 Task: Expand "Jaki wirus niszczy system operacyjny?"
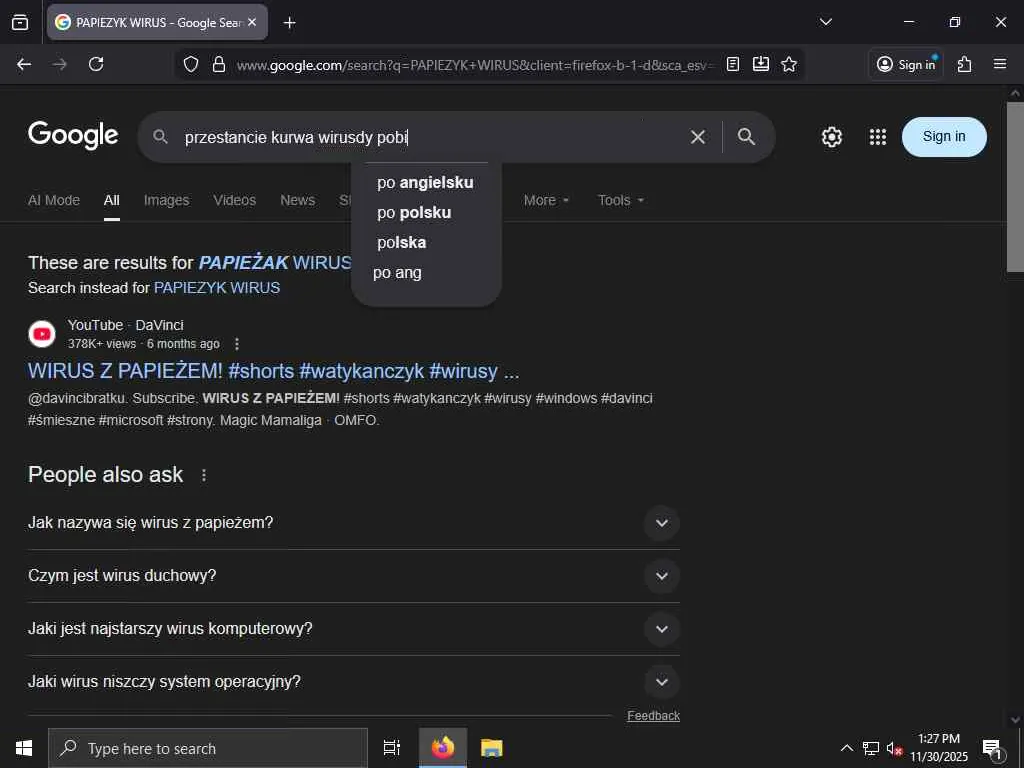(353, 682)
